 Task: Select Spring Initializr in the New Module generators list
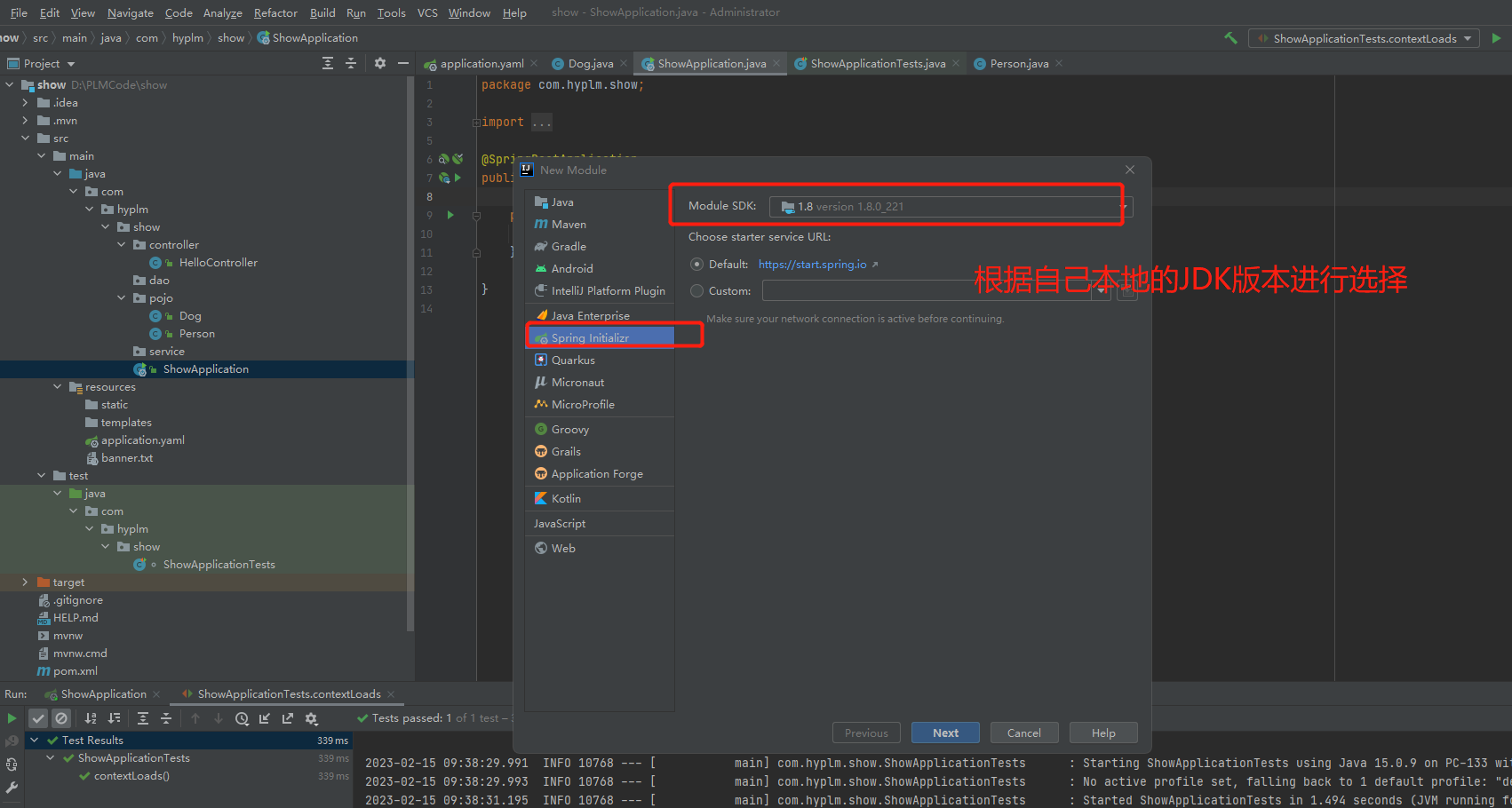click(588, 337)
